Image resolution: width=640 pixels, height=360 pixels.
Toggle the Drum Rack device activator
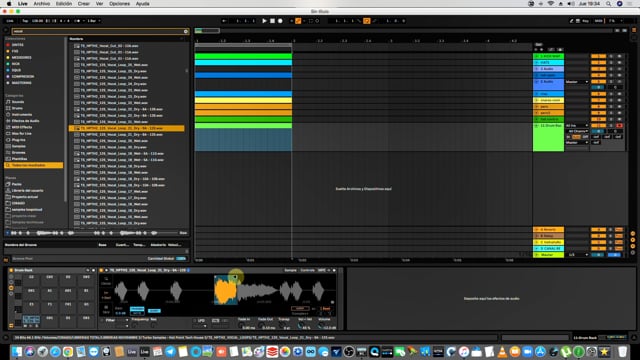click(11, 270)
